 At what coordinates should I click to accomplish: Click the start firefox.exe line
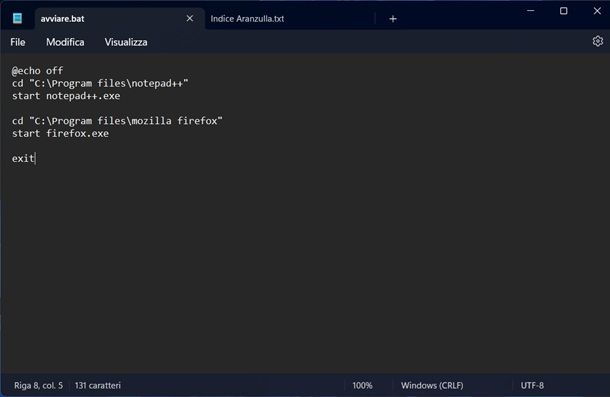click(60, 133)
